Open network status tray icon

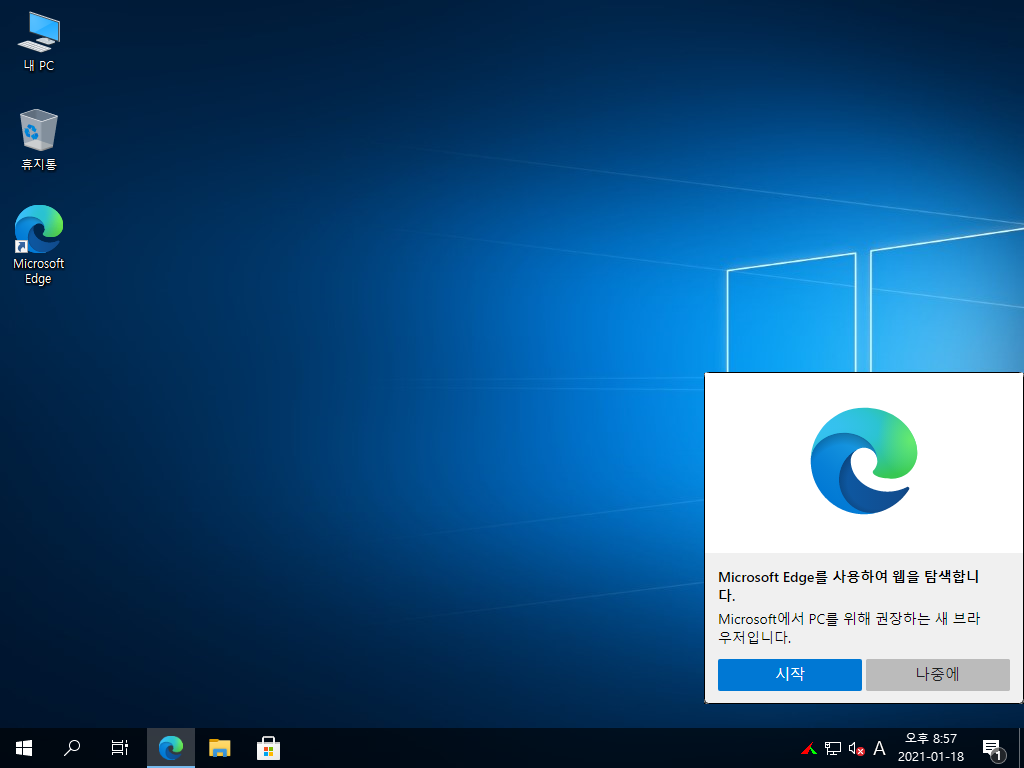[x=833, y=748]
